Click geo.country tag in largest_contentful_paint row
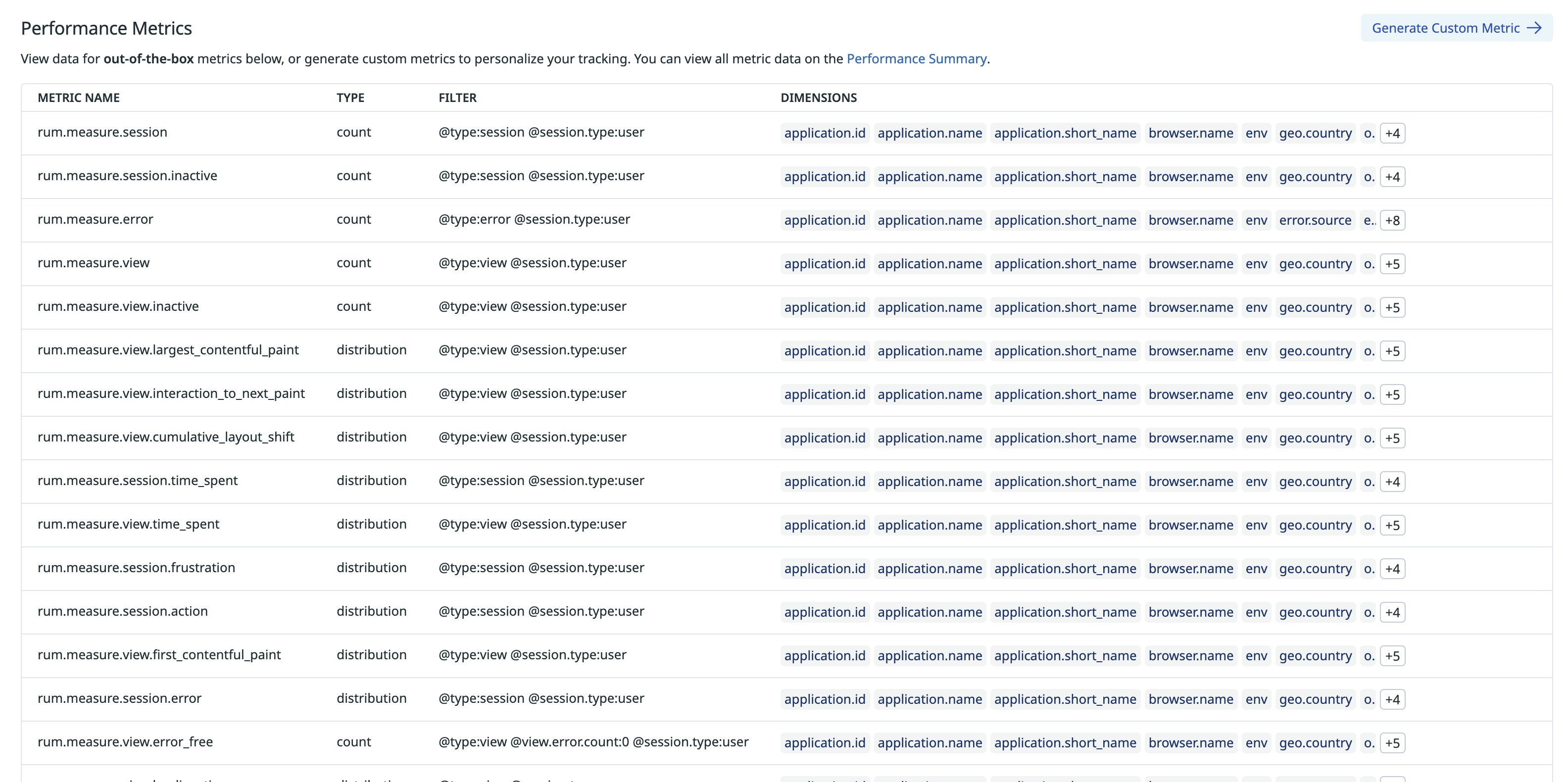1568x782 pixels. tap(1315, 351)
